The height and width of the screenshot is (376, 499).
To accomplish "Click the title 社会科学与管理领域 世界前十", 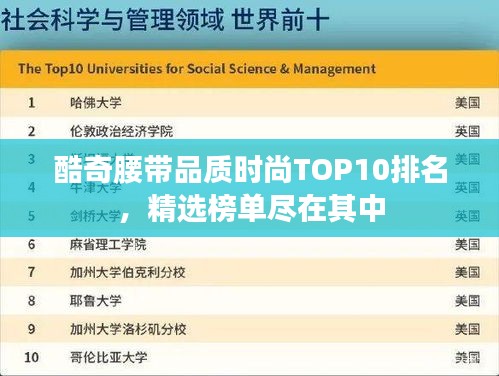I will pos(166,19).
